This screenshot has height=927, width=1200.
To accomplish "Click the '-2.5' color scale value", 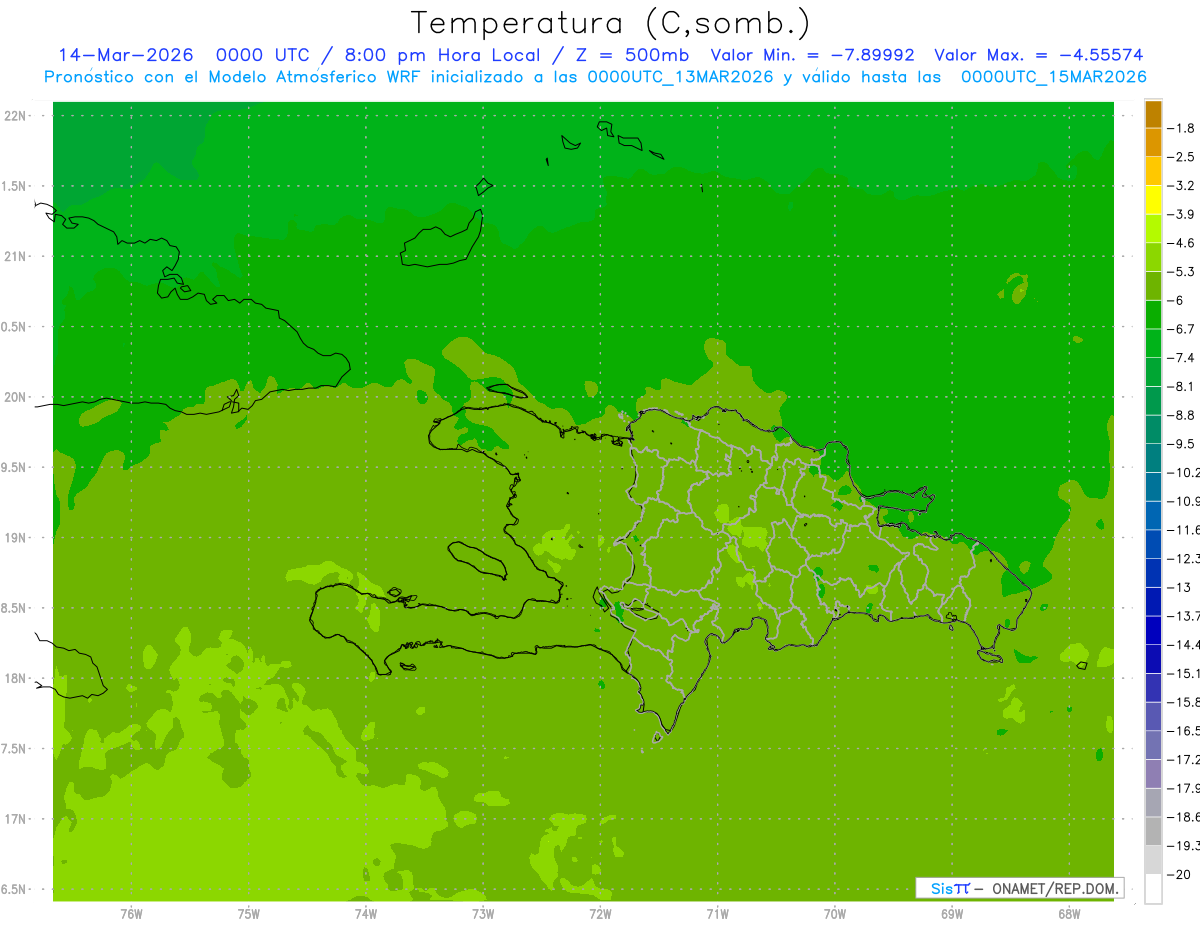I will pyautogui.click(x=1181, y=157).
